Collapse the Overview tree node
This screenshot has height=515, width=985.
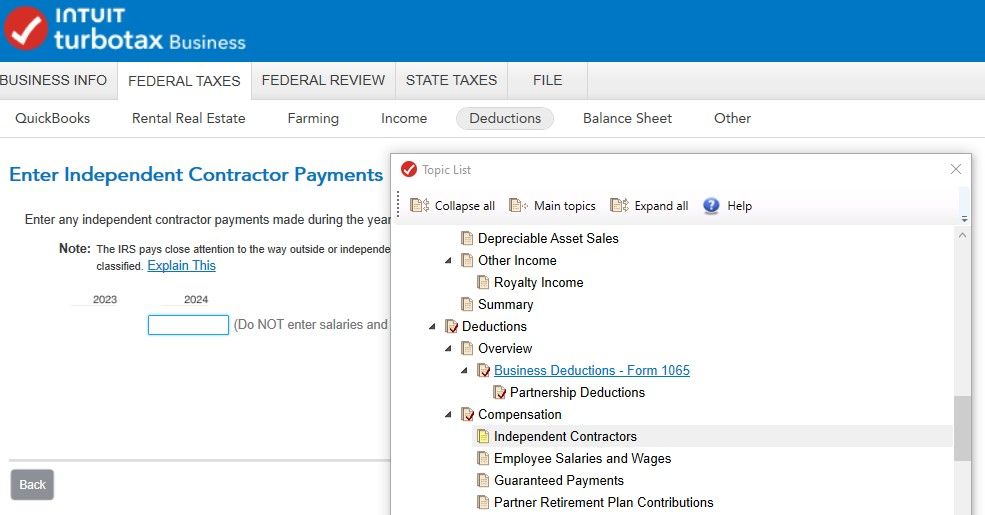(448, 349)
